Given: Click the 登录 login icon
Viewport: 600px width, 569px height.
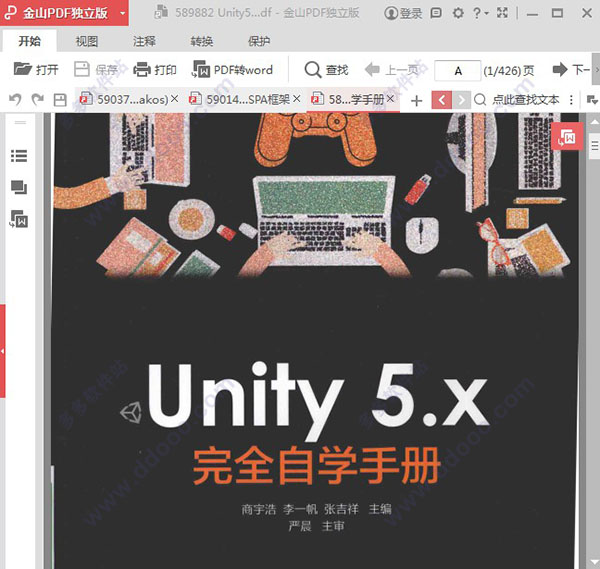Looking at the screenshot, I should [403, 13].
